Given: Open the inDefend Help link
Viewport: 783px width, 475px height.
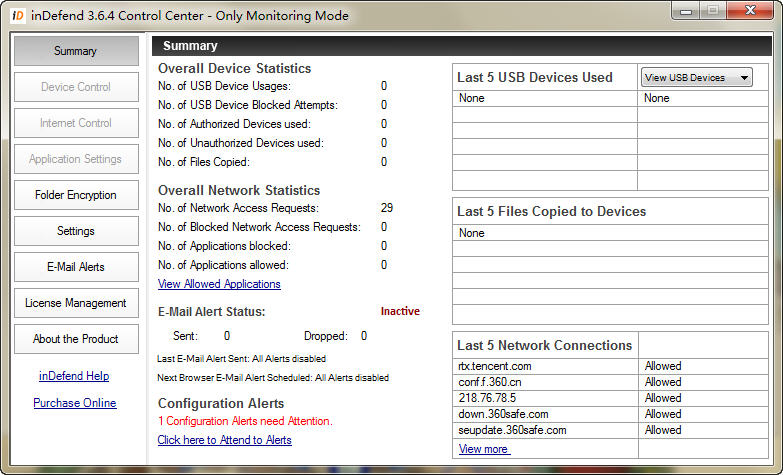Looking at the screenshot, I should [74, 376].
